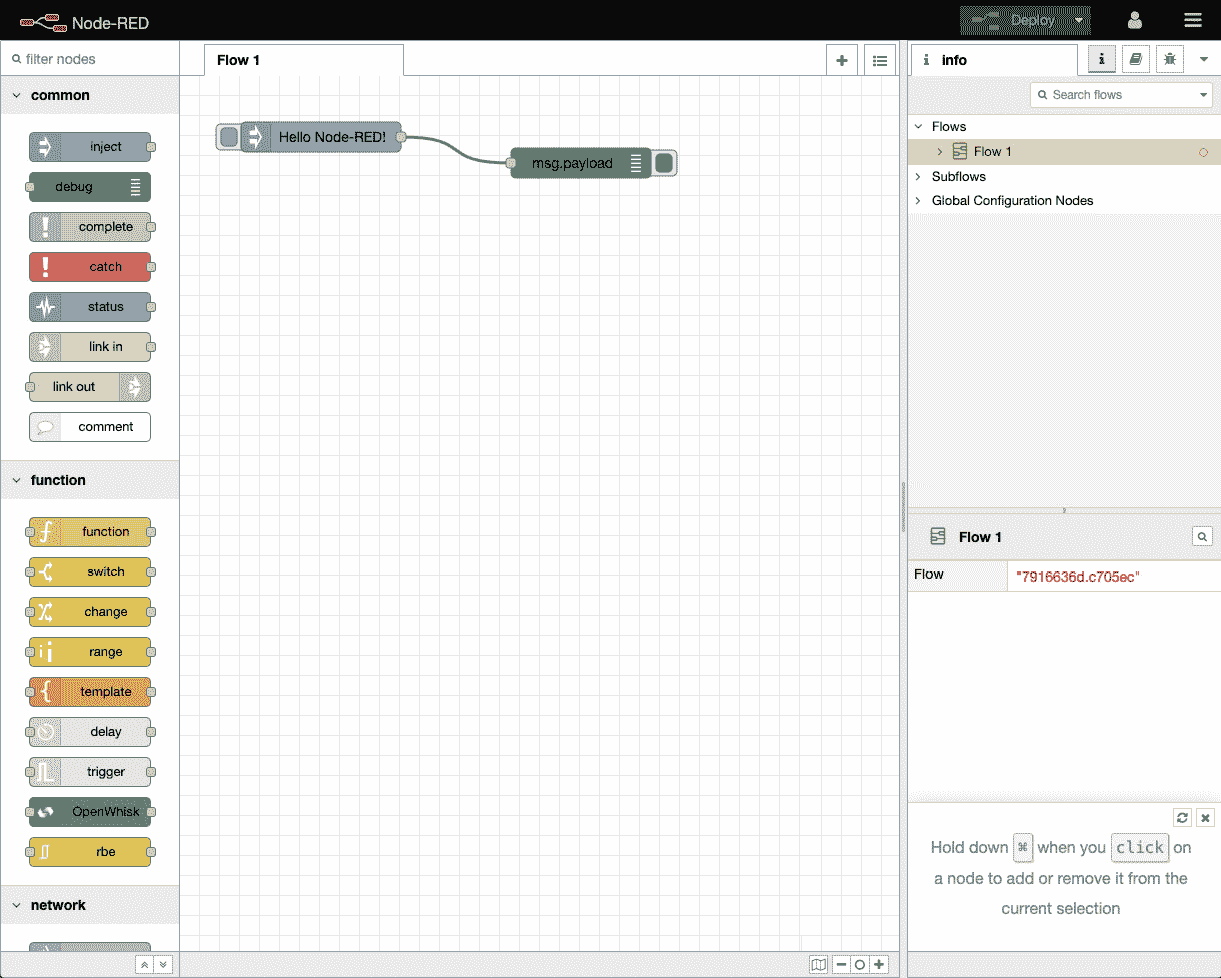Trigger the Hello Node-RED! inject button
Viewport: 1221px width, 978px height.
tap(229, 137)
